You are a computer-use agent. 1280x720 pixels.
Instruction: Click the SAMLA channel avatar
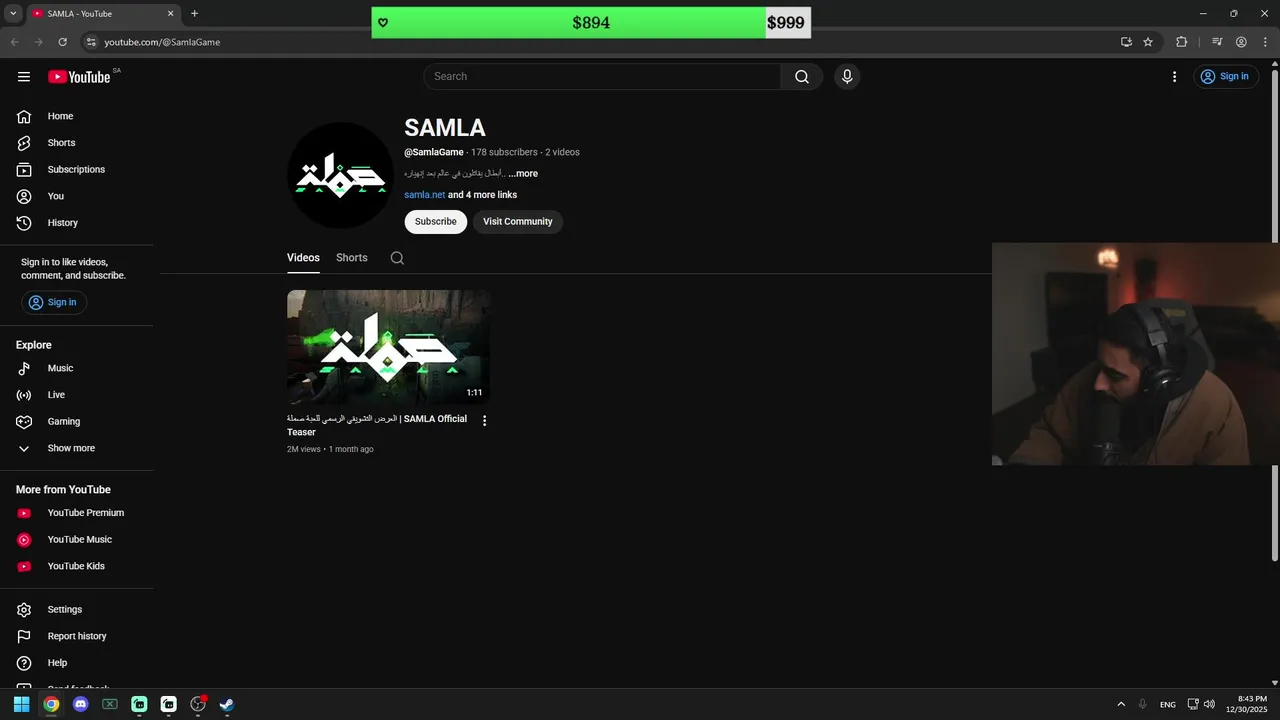coord(340,175)
